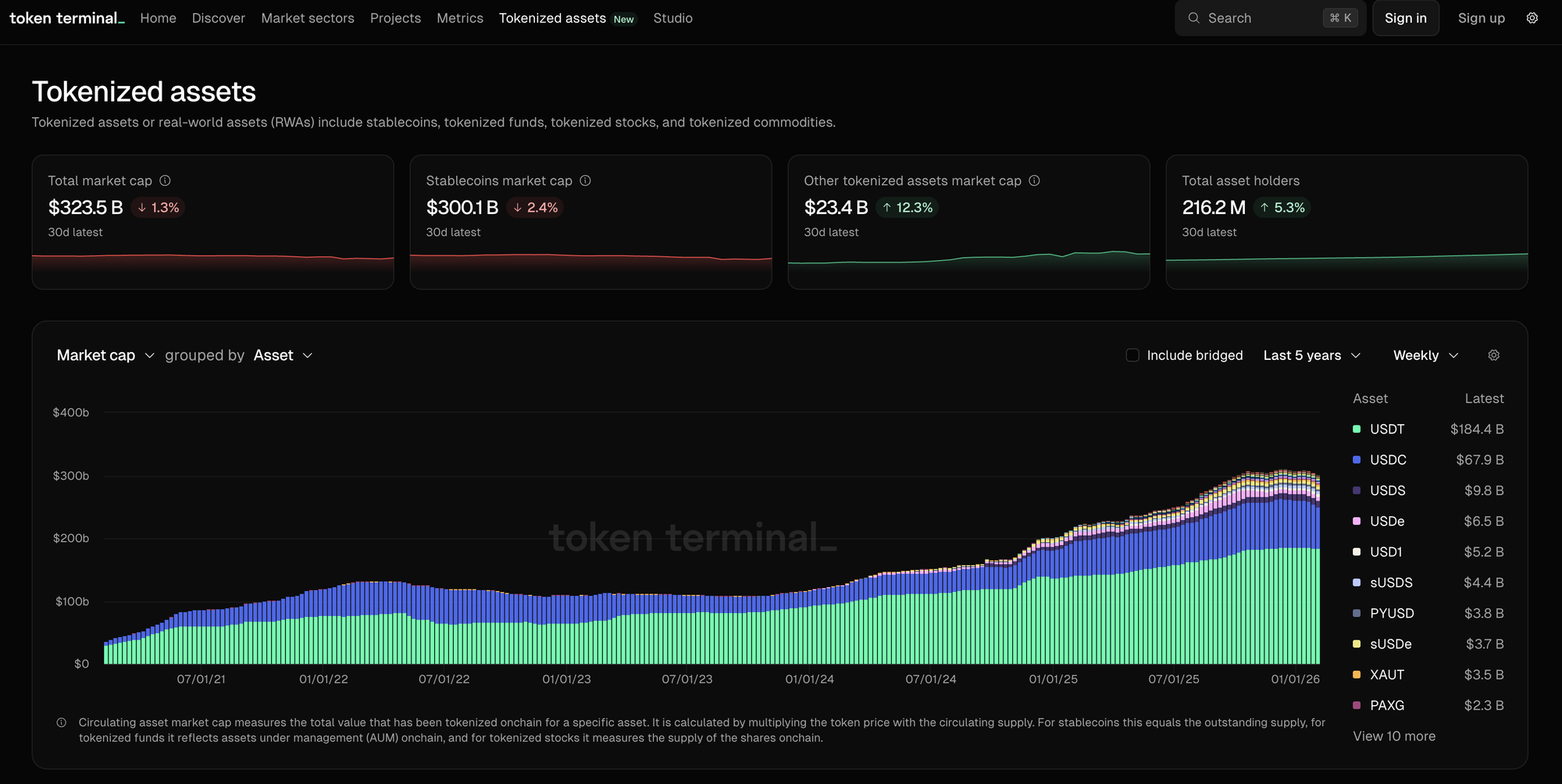Select sUSDS in the asset legend
Screen dimensions: 1562x784
pos(1391,583)
